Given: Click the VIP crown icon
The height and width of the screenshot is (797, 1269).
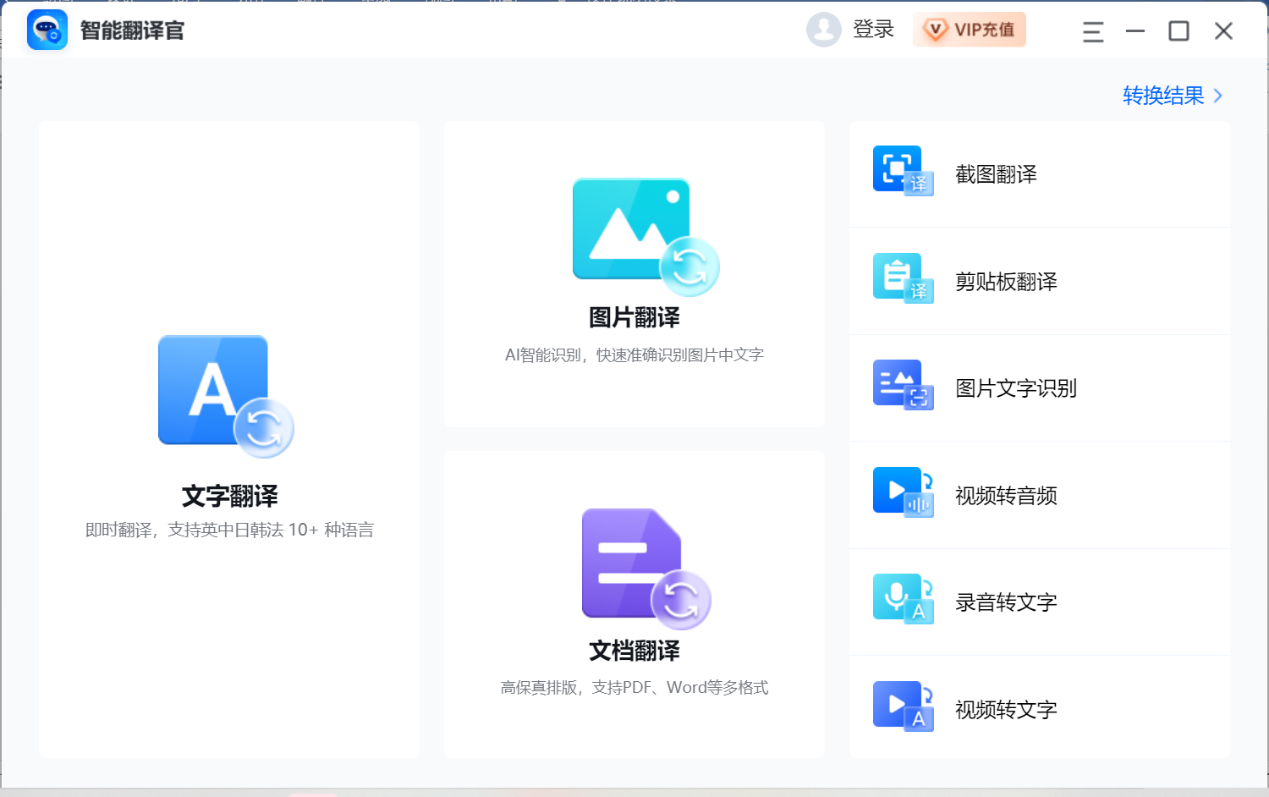Looking at the screenshot, I should coord(935,30).
